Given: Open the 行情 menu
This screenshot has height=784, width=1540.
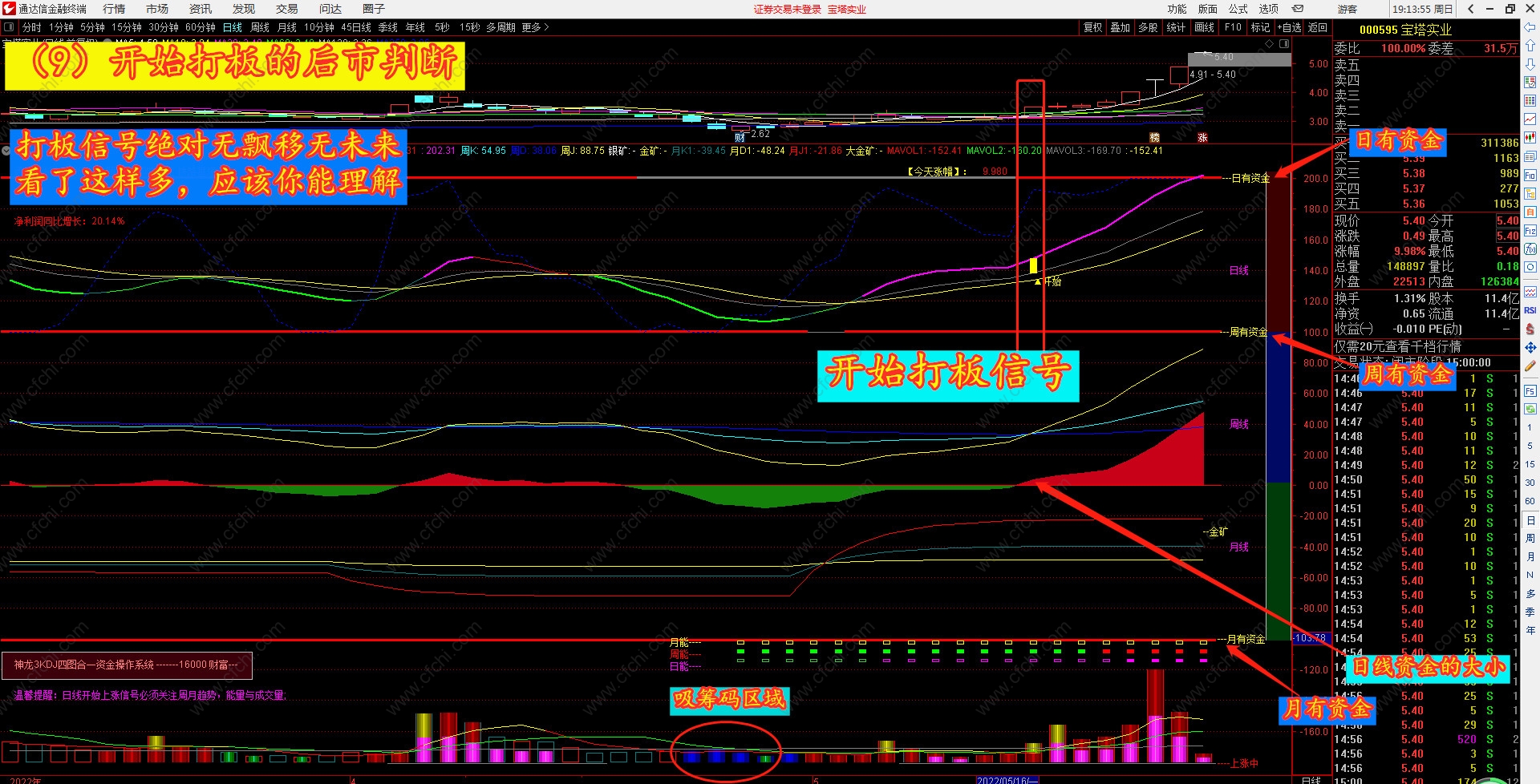Looking at the screenshot, I should coord(114,9).
